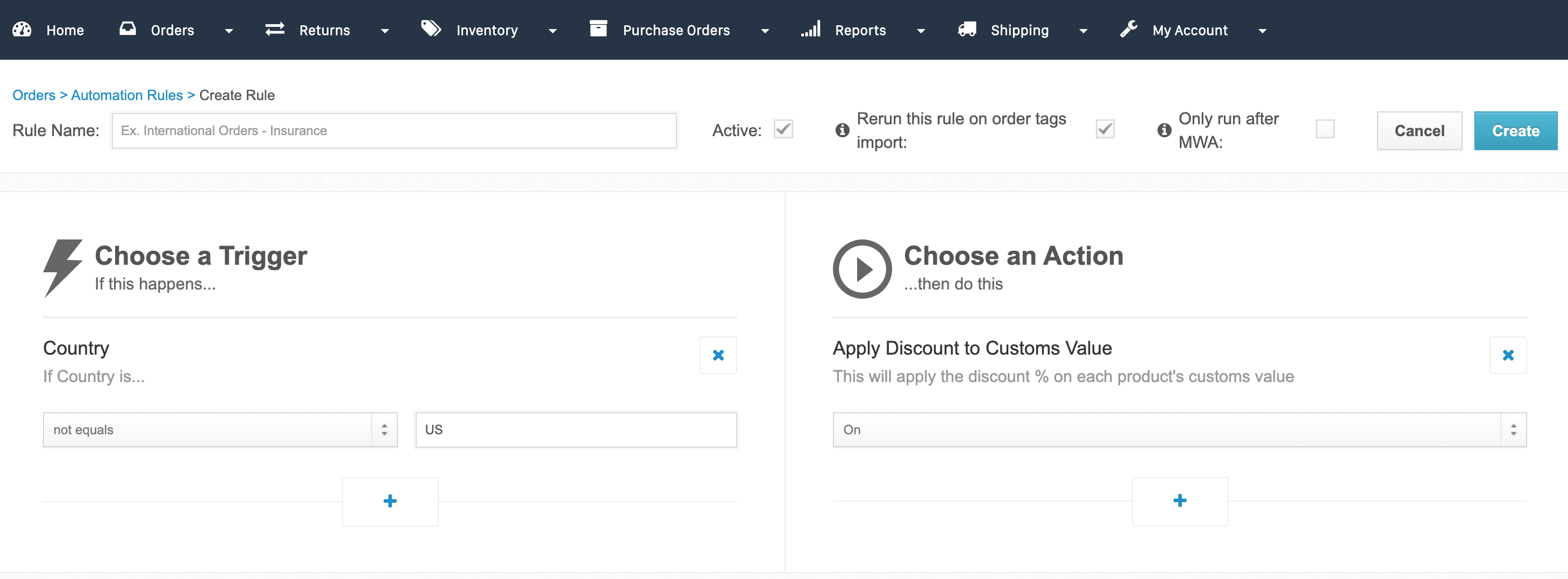Click the Shipping truck icon
The height and width of the screenshot is (579, 1568).
click(967, 29)
